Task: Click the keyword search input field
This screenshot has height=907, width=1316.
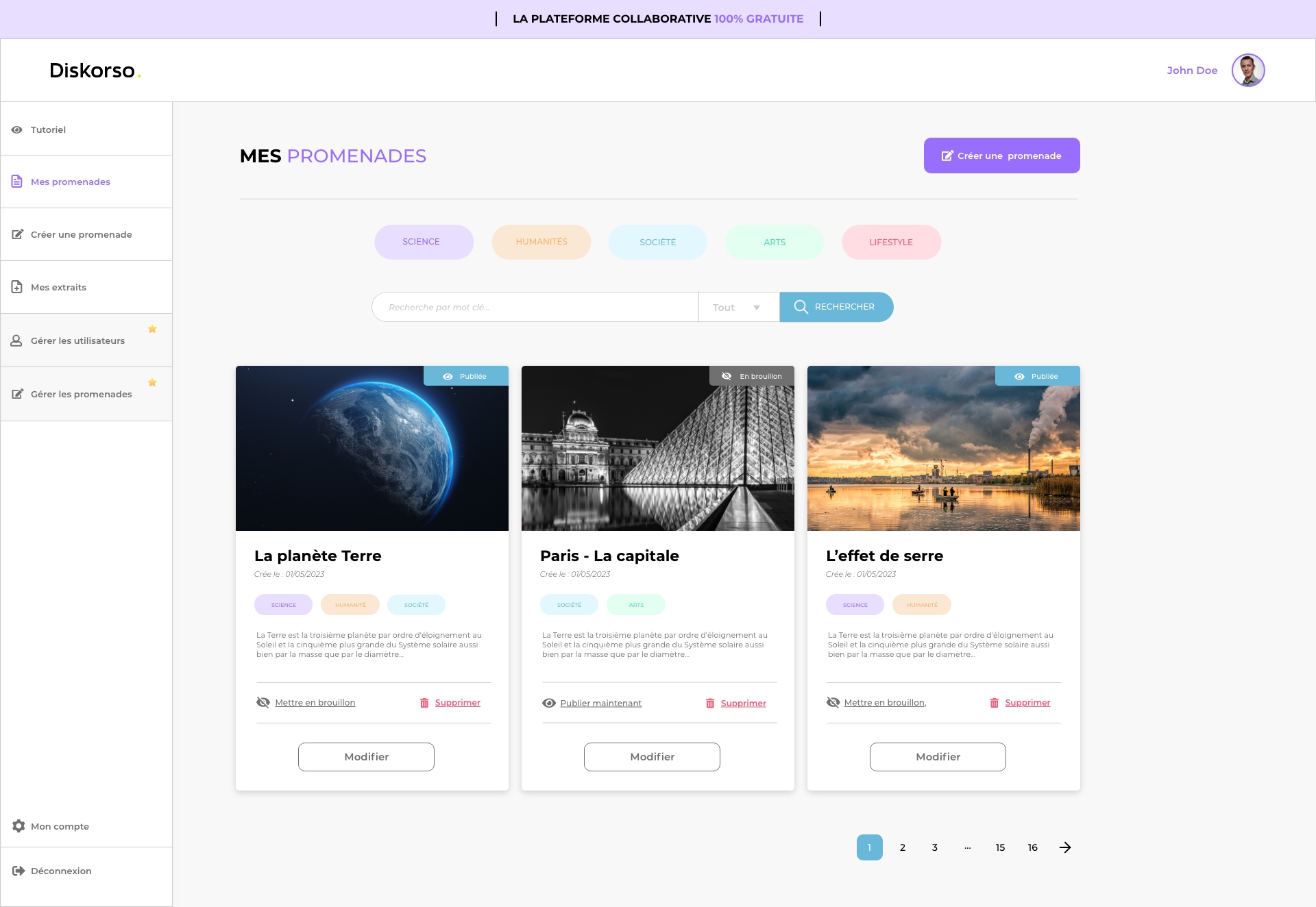Action: point(535,307)
